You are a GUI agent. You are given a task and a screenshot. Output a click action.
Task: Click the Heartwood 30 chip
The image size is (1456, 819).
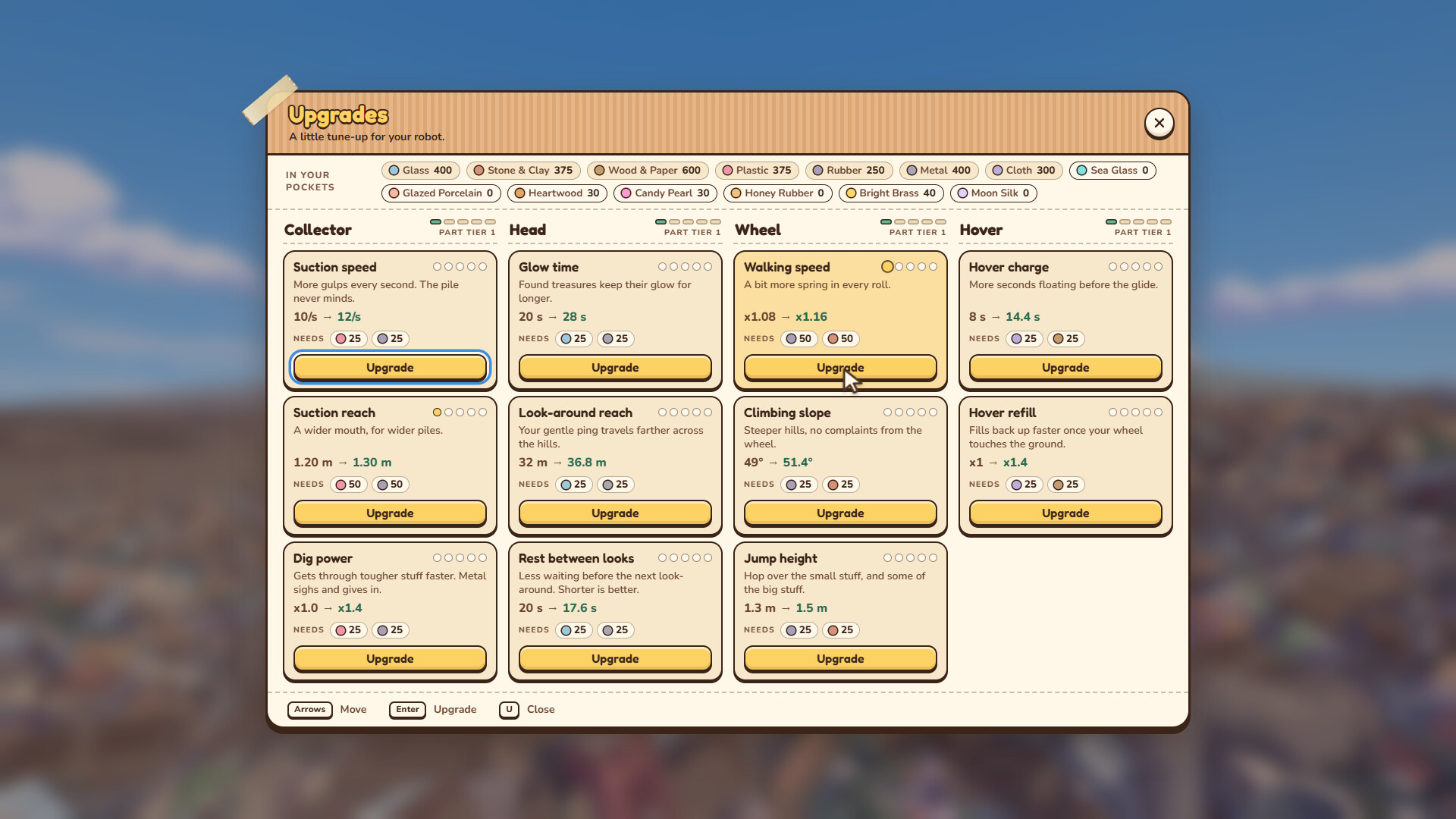pos(557,193)
